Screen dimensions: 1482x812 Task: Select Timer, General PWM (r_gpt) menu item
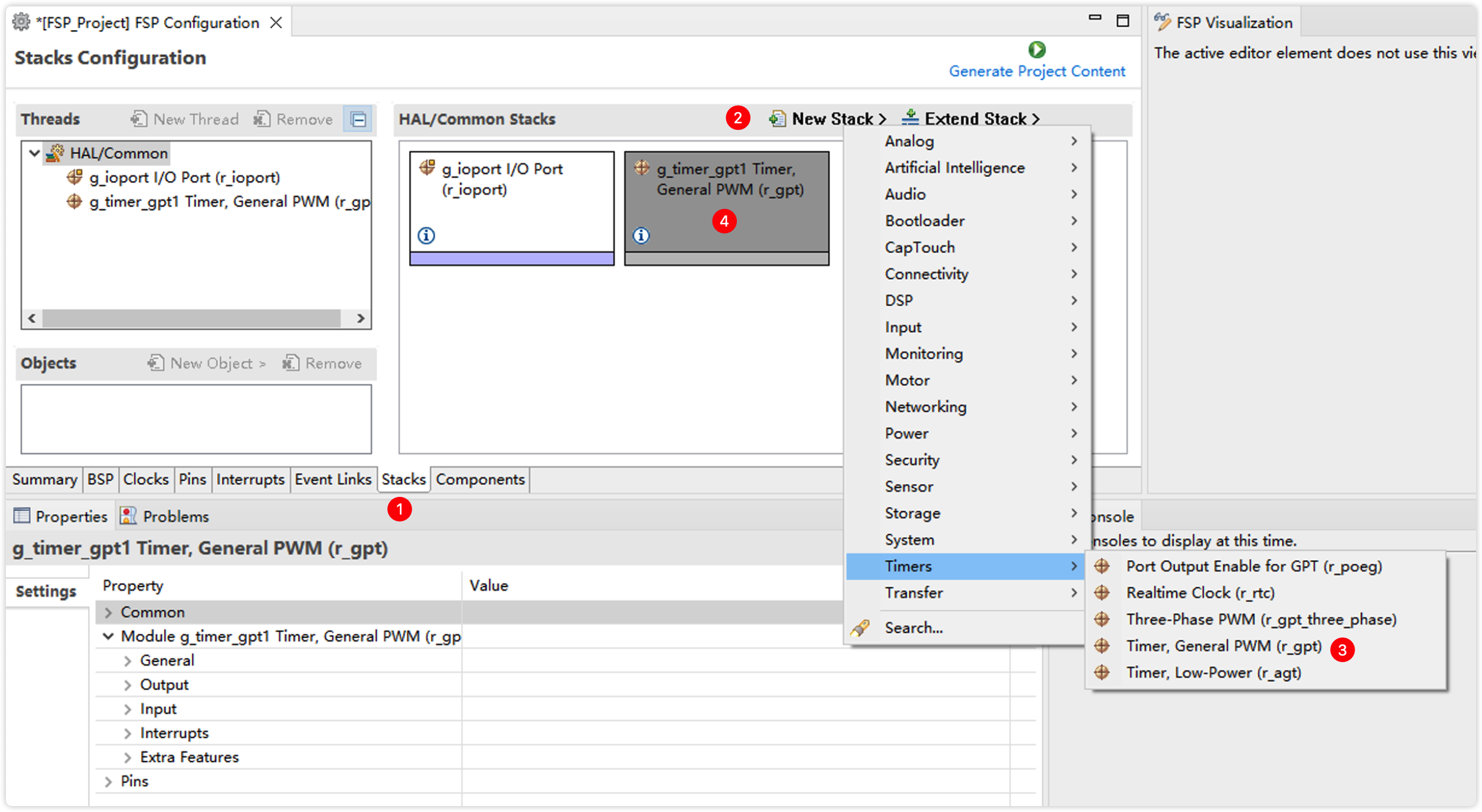pyautogui.click(x=1266, y=646)
